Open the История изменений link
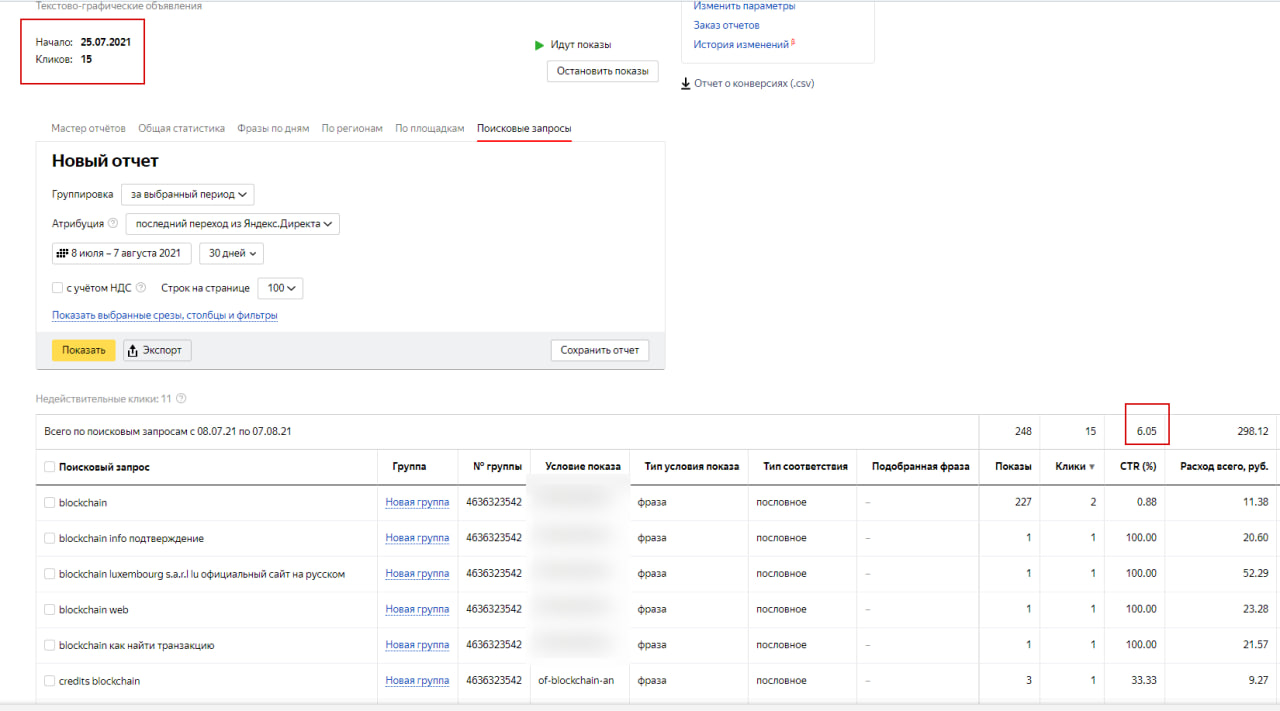 click(741, 45)
